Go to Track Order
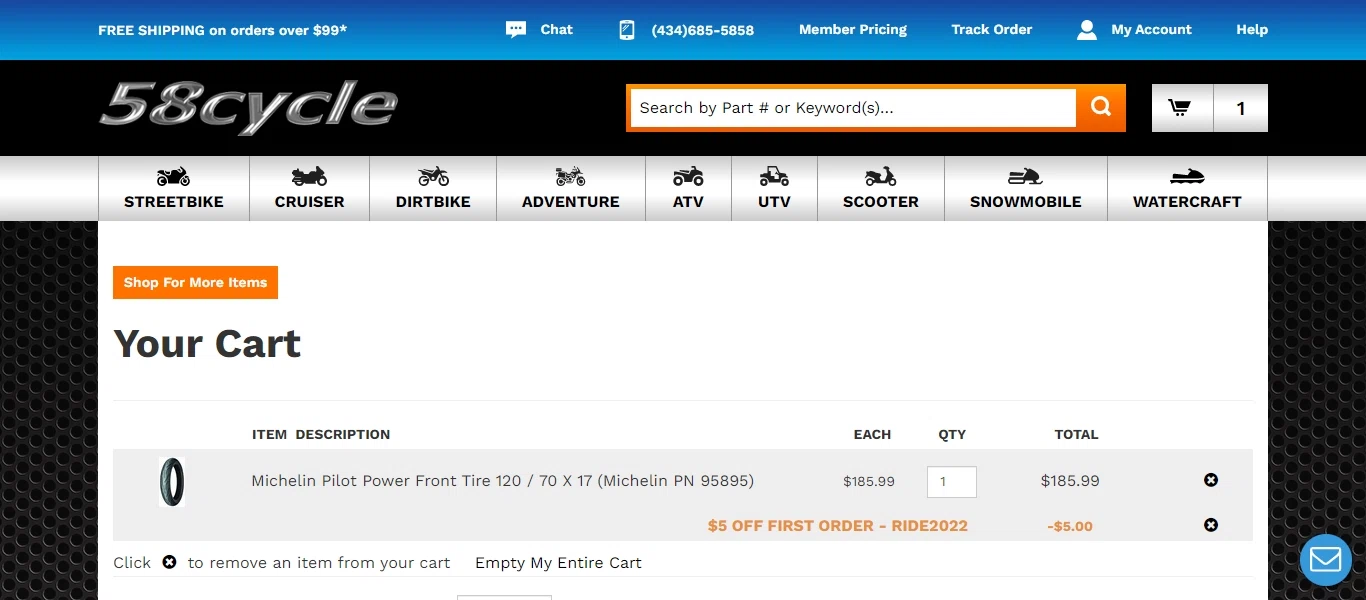1366x600 pixels. point(992,30)
